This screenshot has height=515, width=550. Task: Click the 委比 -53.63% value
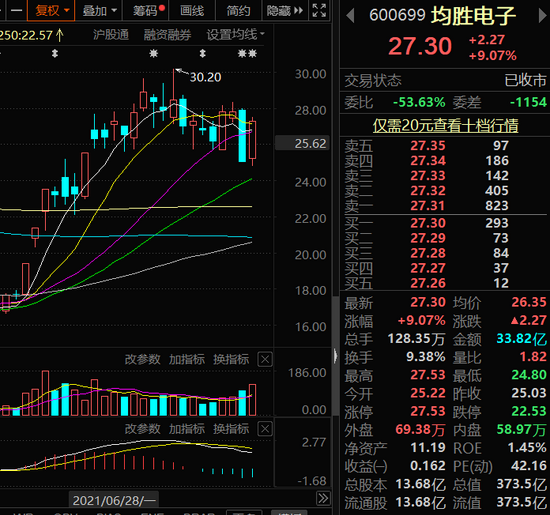pos(419,102)
